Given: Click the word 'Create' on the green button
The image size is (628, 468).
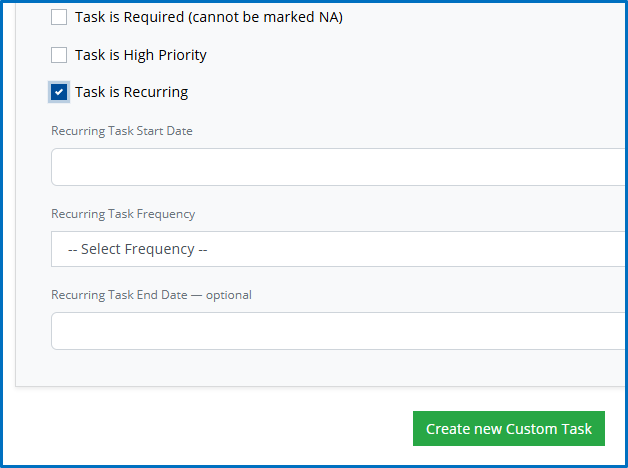Looking at the screenshot, I should point(448,429).
